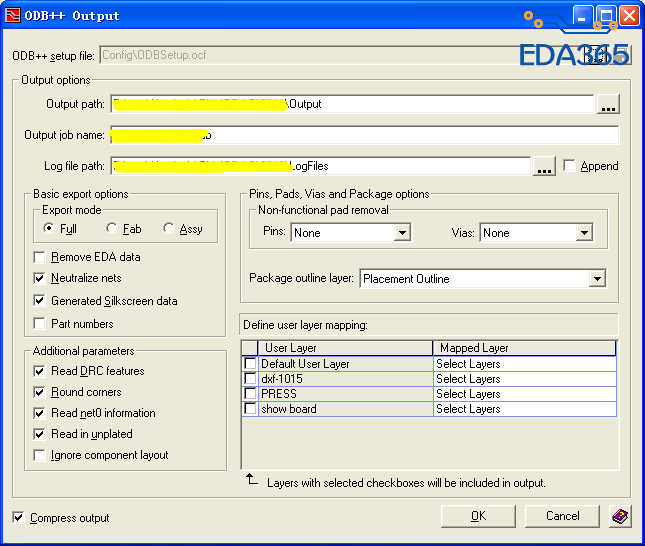This screenshot has height=546, width=645.
Task: Click Select Layers for show board row
Action: click(x=524, y=409)
